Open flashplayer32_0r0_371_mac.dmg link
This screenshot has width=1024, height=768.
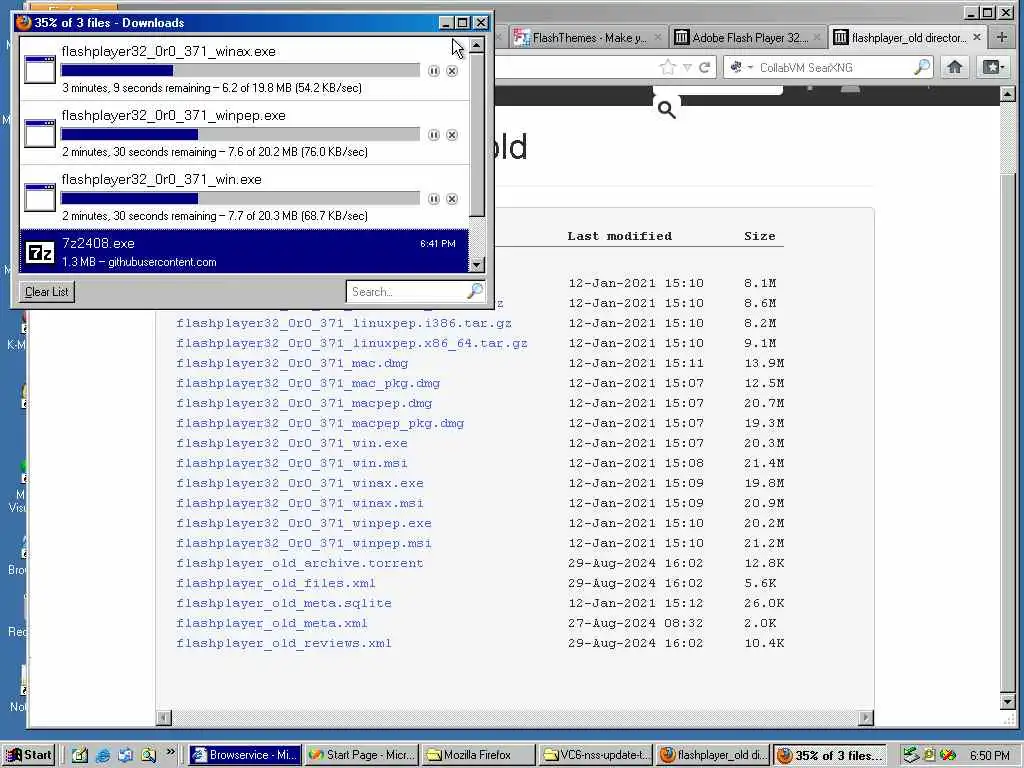(x=292, y=363)
